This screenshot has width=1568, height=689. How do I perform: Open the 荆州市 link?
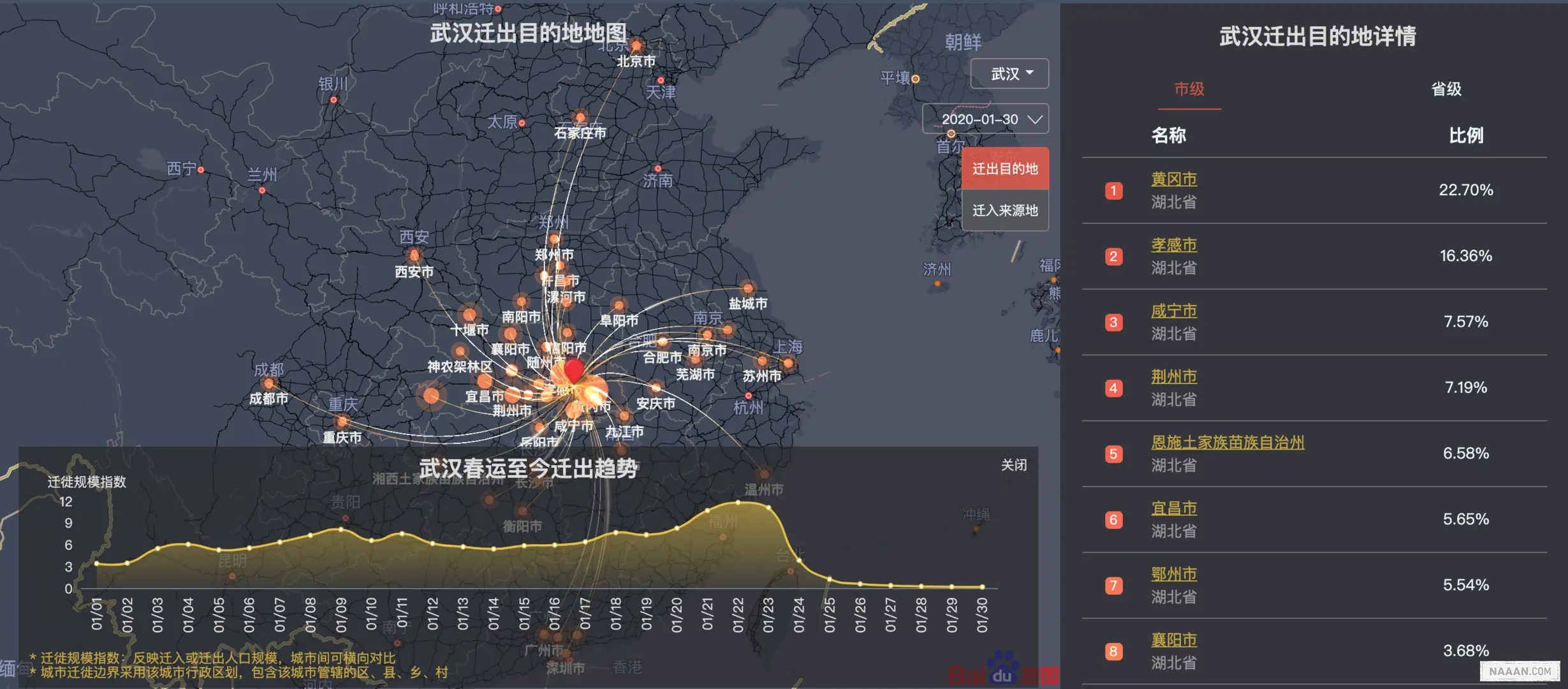1174,376
